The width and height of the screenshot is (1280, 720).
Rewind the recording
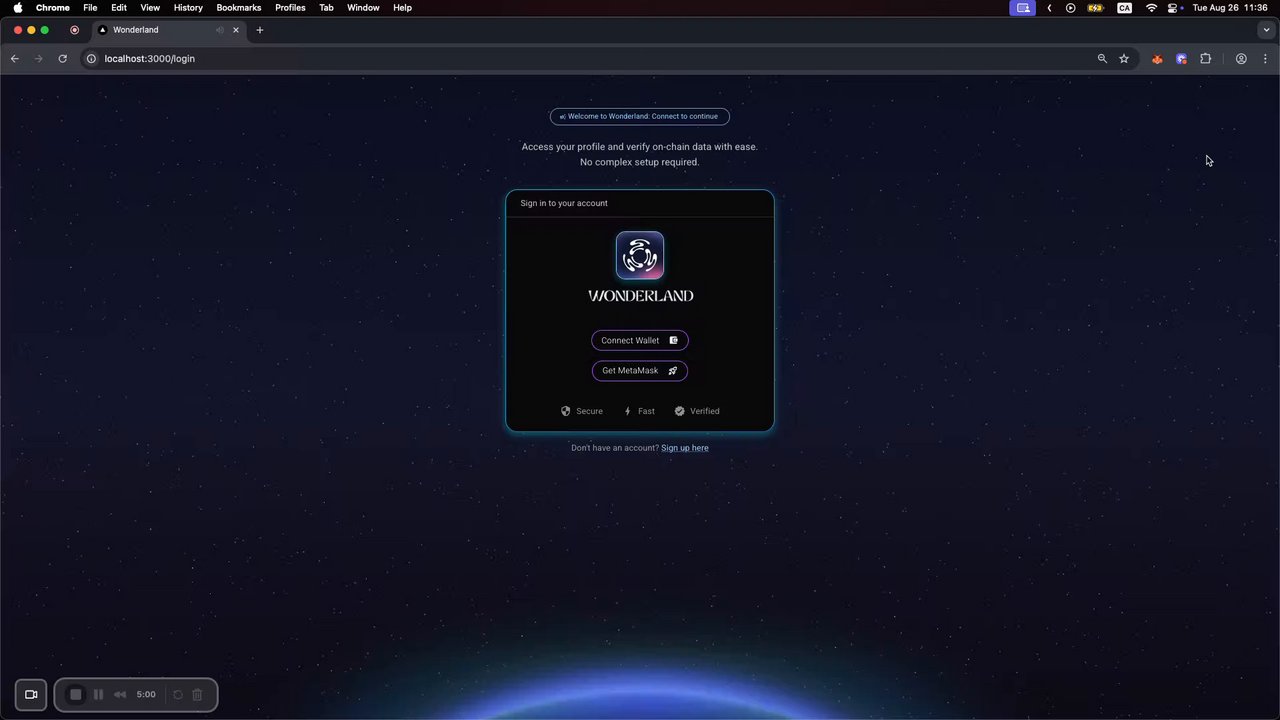point(120,695)
